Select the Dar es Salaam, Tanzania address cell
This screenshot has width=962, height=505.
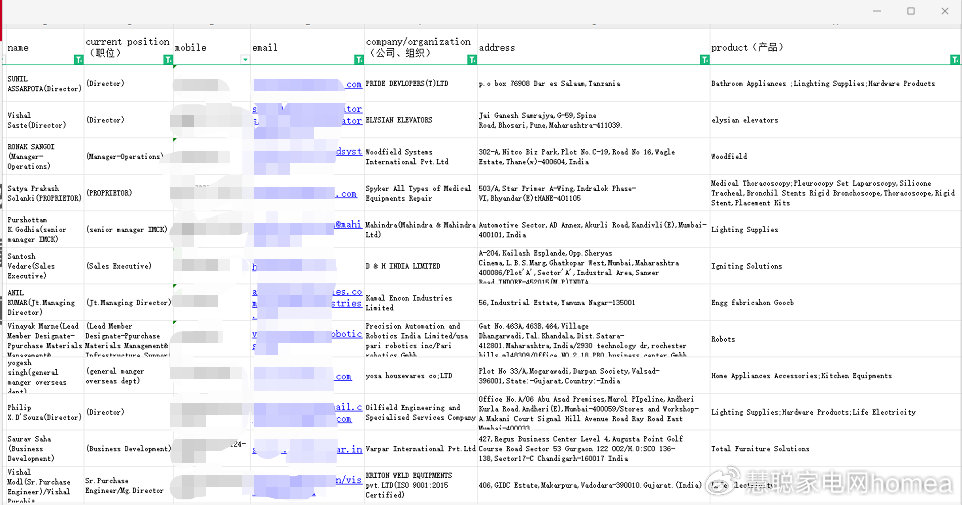pyautogui.click(x=593, y=83)
